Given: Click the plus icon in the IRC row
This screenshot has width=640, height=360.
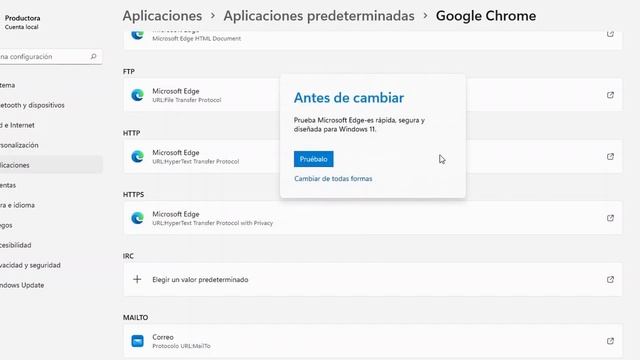Looking at the screenshot, I should [x=137, y=280].
